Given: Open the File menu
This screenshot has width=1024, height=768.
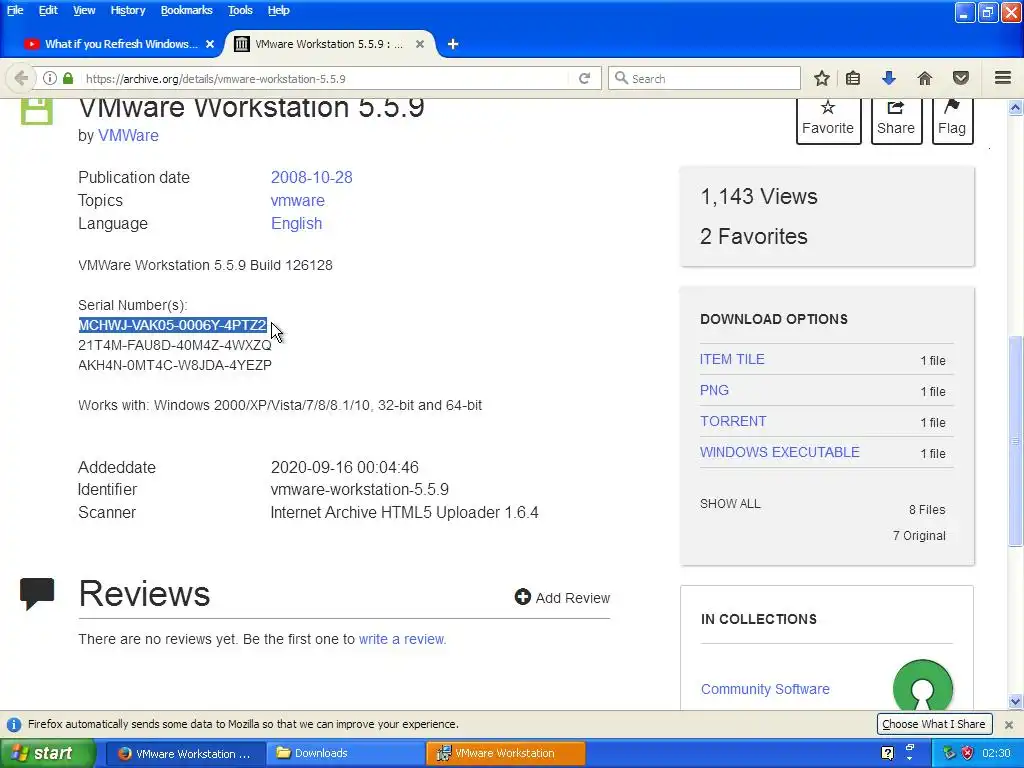Looking at the screenshot, I should 15,10.
